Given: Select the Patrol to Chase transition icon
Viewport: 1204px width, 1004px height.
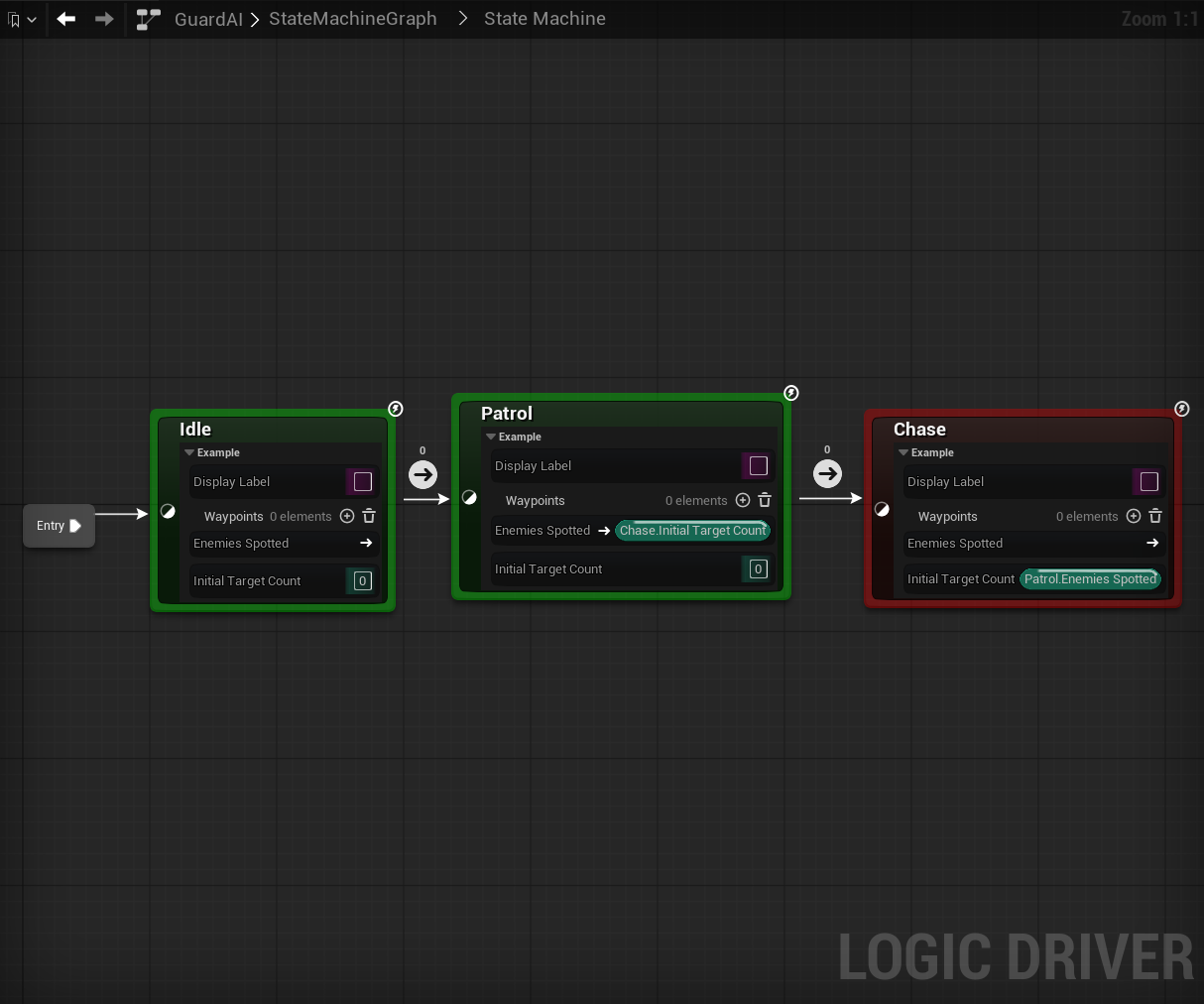Looking at the screenshot, I should pos(827,474).
